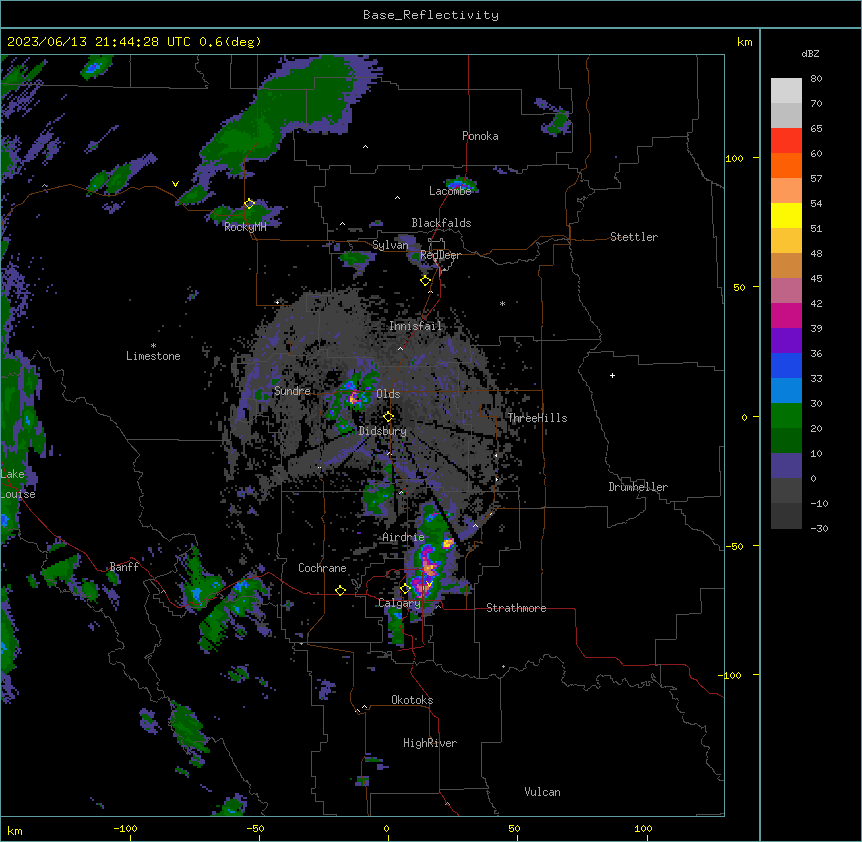Click the HighRiver label
This screenshot has width=862, height=842.
pyautogui.click(x=430, y=743)
